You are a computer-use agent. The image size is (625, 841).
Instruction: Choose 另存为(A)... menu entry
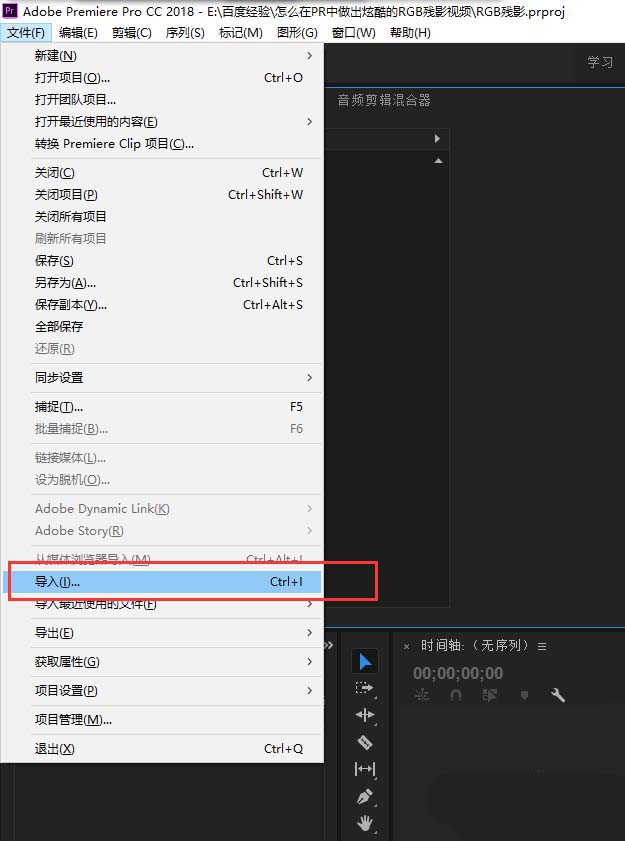point(161,283)
